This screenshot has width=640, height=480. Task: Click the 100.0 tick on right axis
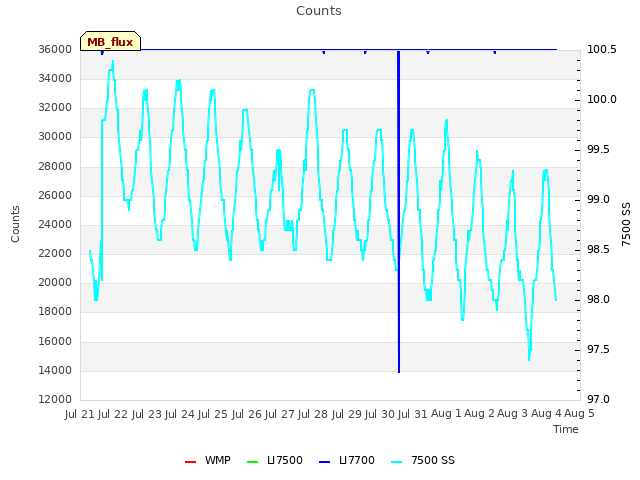coord(602,100)
